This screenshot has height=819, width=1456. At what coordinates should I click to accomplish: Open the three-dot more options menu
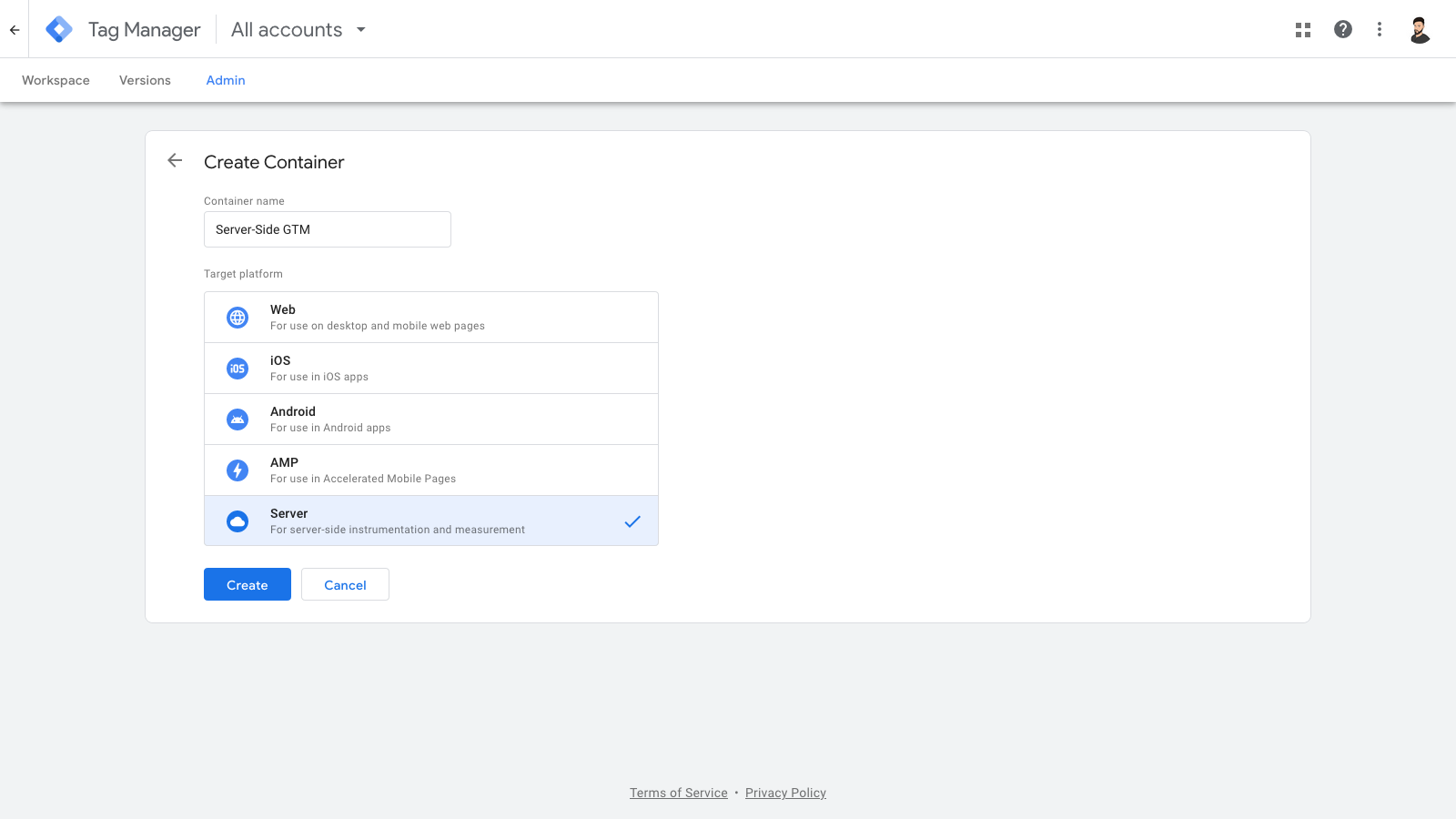(1380, 29)
